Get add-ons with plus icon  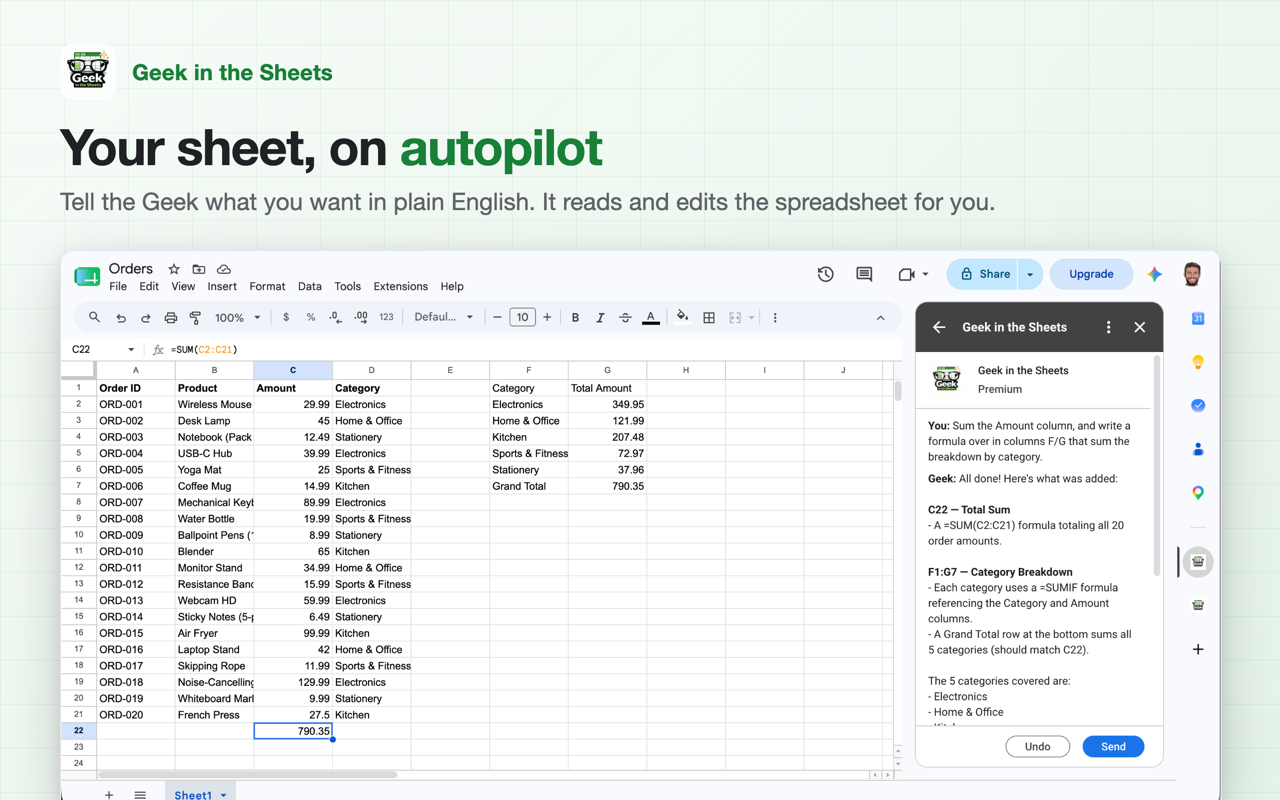click(1198, 649)
